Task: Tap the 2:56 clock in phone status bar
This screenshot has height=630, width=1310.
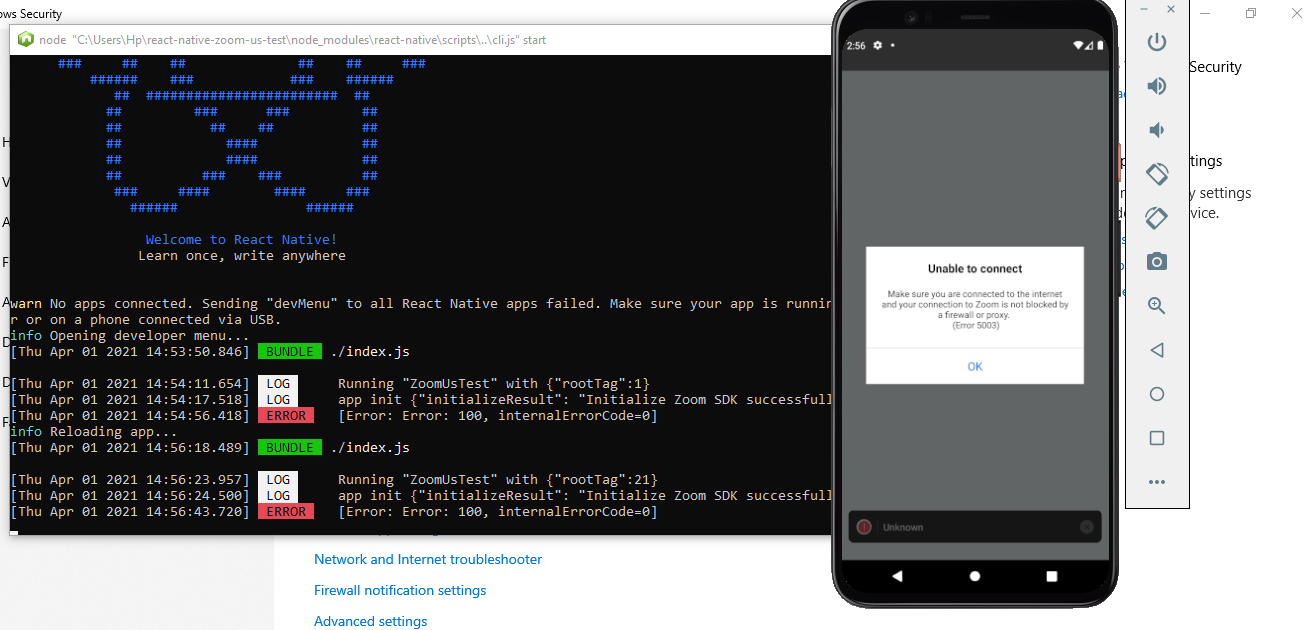Action: point(856,46)
